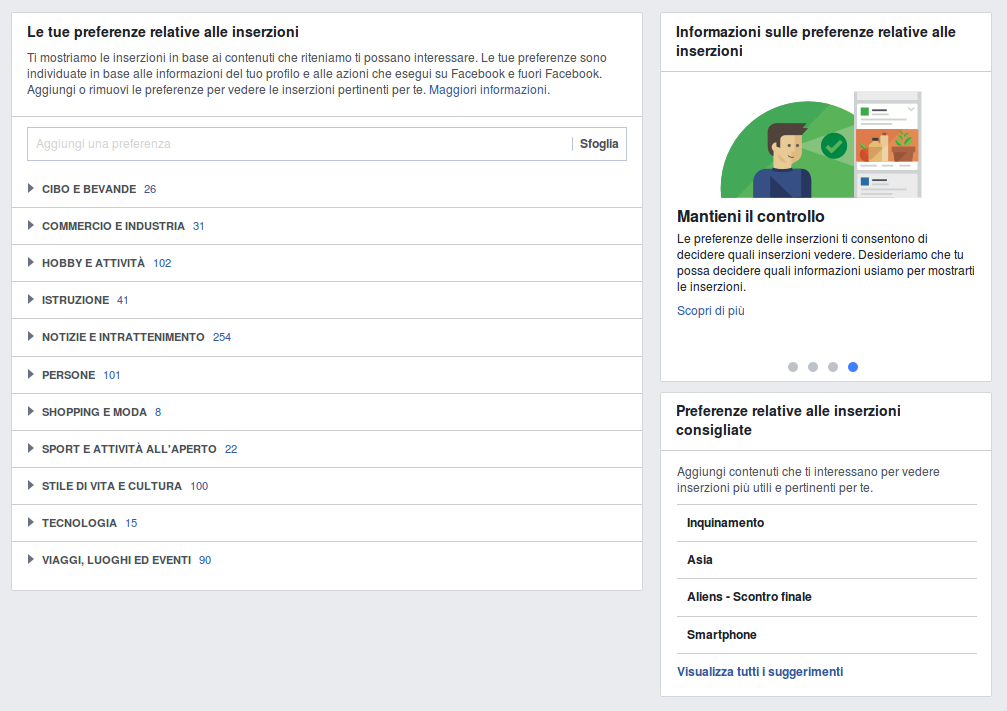Screen dimensions: 1007x711
Task: Select the second carousel dot
Action: (813, 367)
